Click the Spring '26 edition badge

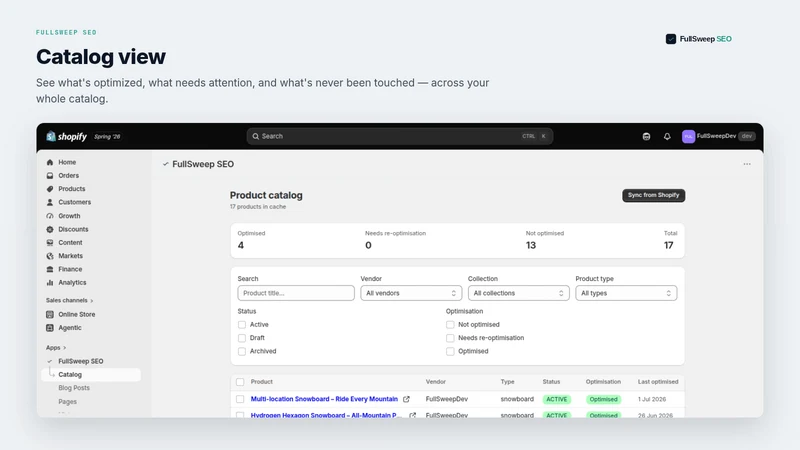point(107,137)
